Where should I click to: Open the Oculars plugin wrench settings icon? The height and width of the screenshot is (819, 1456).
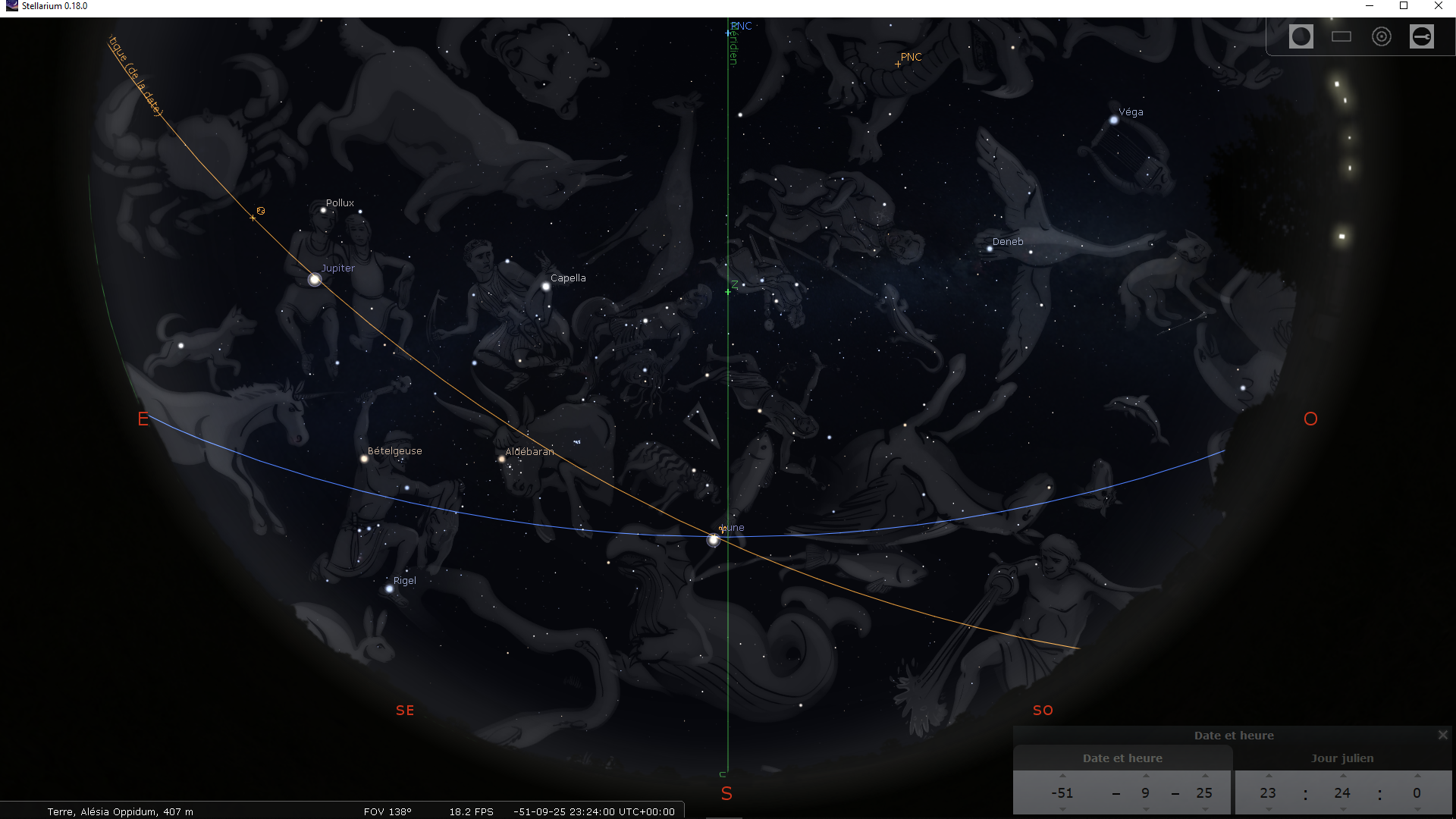(1421, 36)
